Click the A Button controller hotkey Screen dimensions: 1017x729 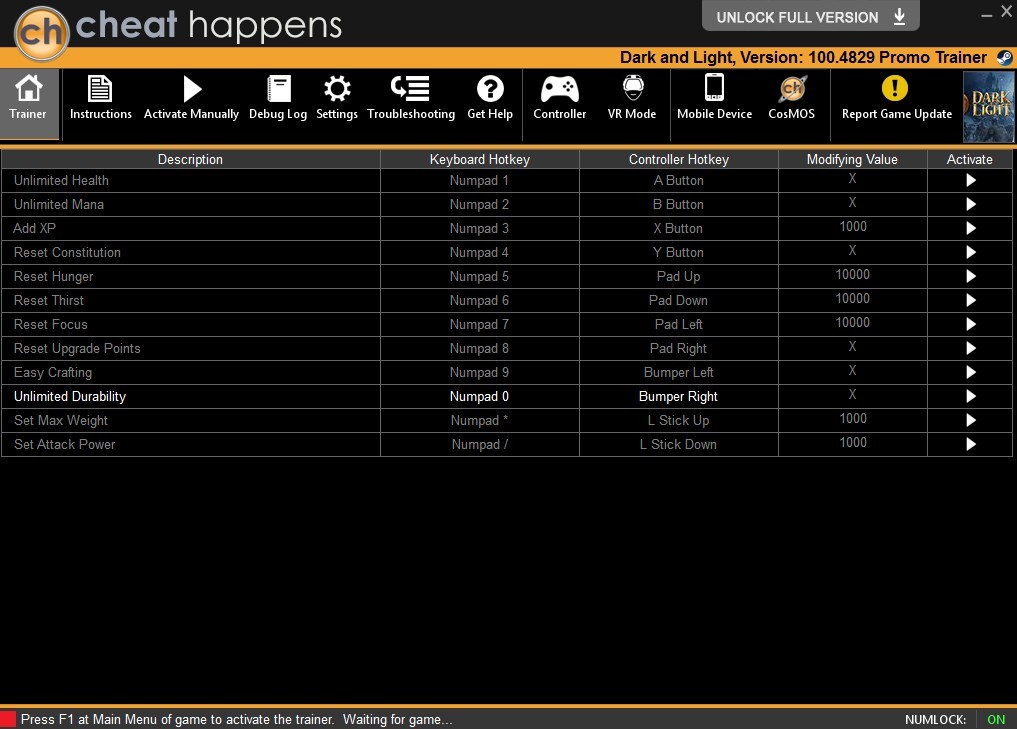point(678,180)
